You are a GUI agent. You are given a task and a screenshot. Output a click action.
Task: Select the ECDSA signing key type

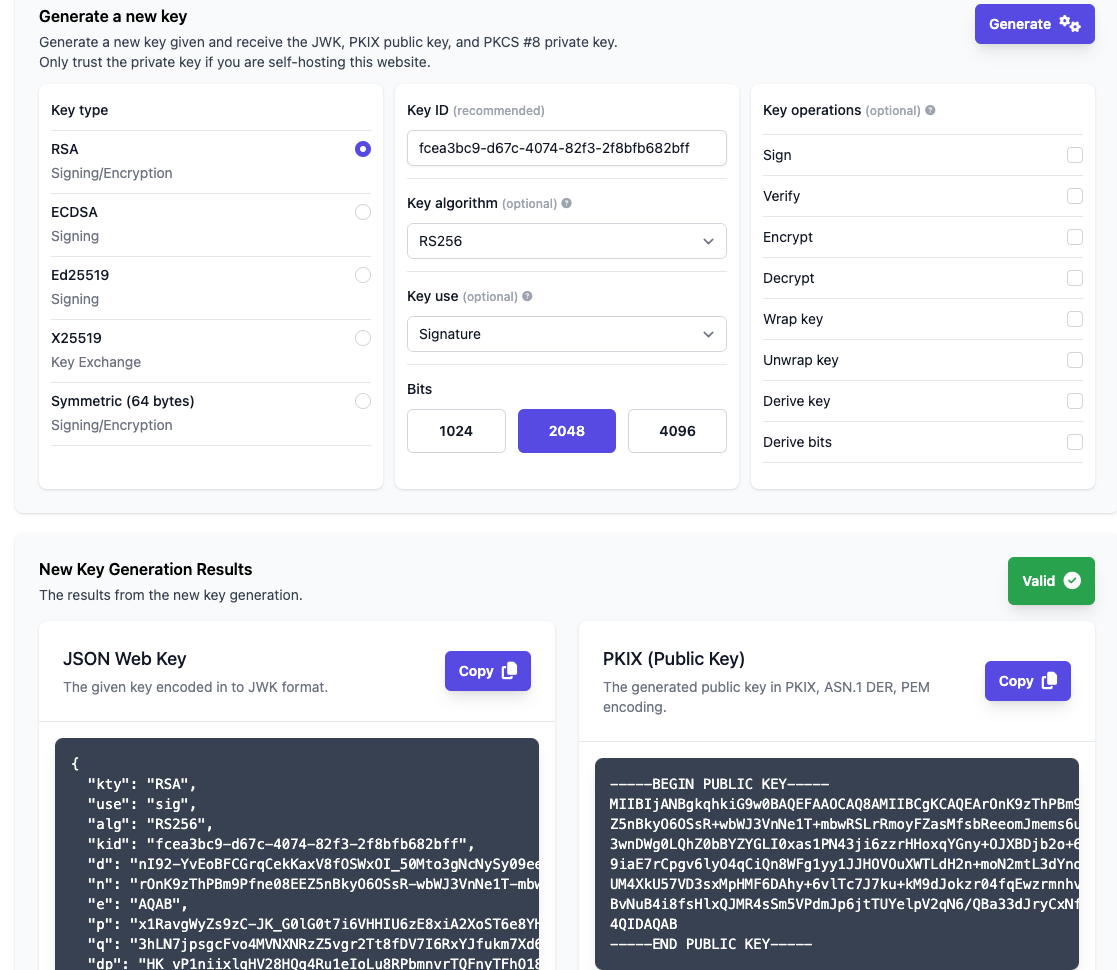pyautogui.click(x=363, y=212)
